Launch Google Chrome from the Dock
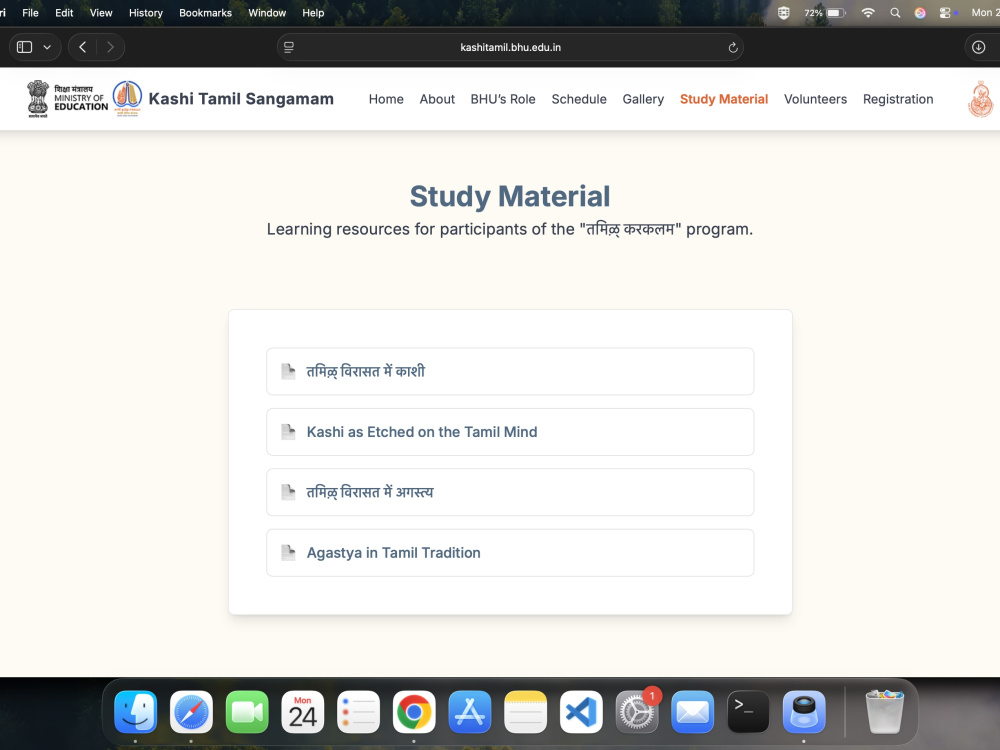This screenshot has height=750, width=1000. click(x=414, y=712)
